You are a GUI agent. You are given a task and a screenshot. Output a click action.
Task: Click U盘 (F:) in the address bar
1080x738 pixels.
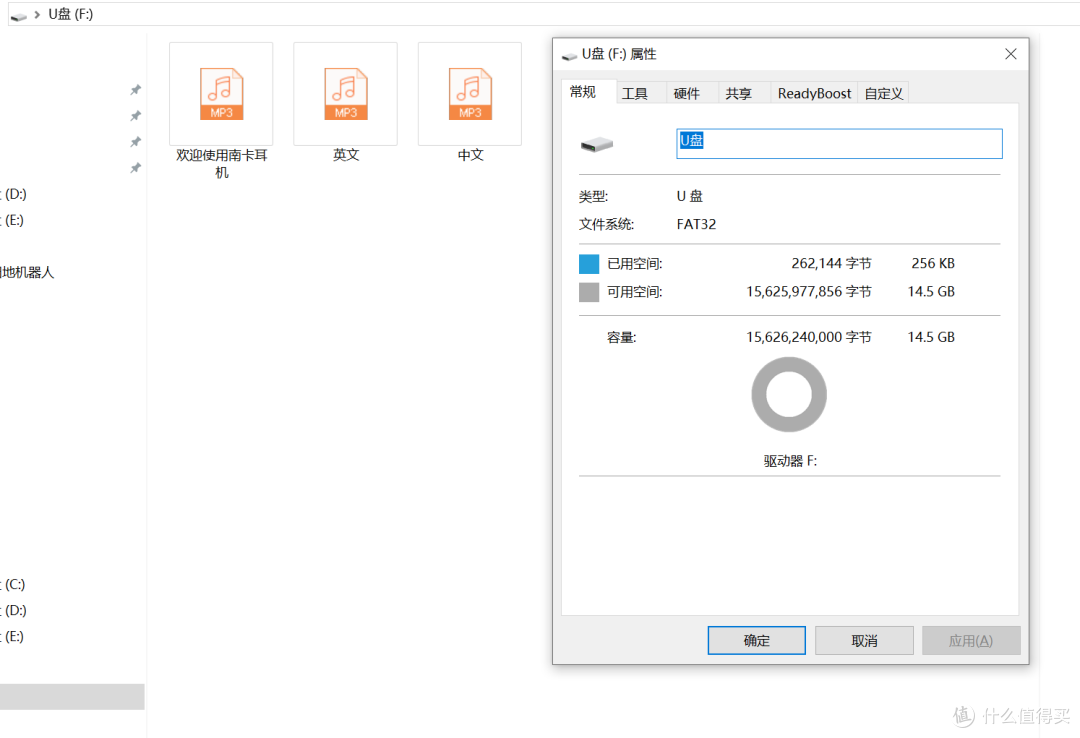point(70,14)
